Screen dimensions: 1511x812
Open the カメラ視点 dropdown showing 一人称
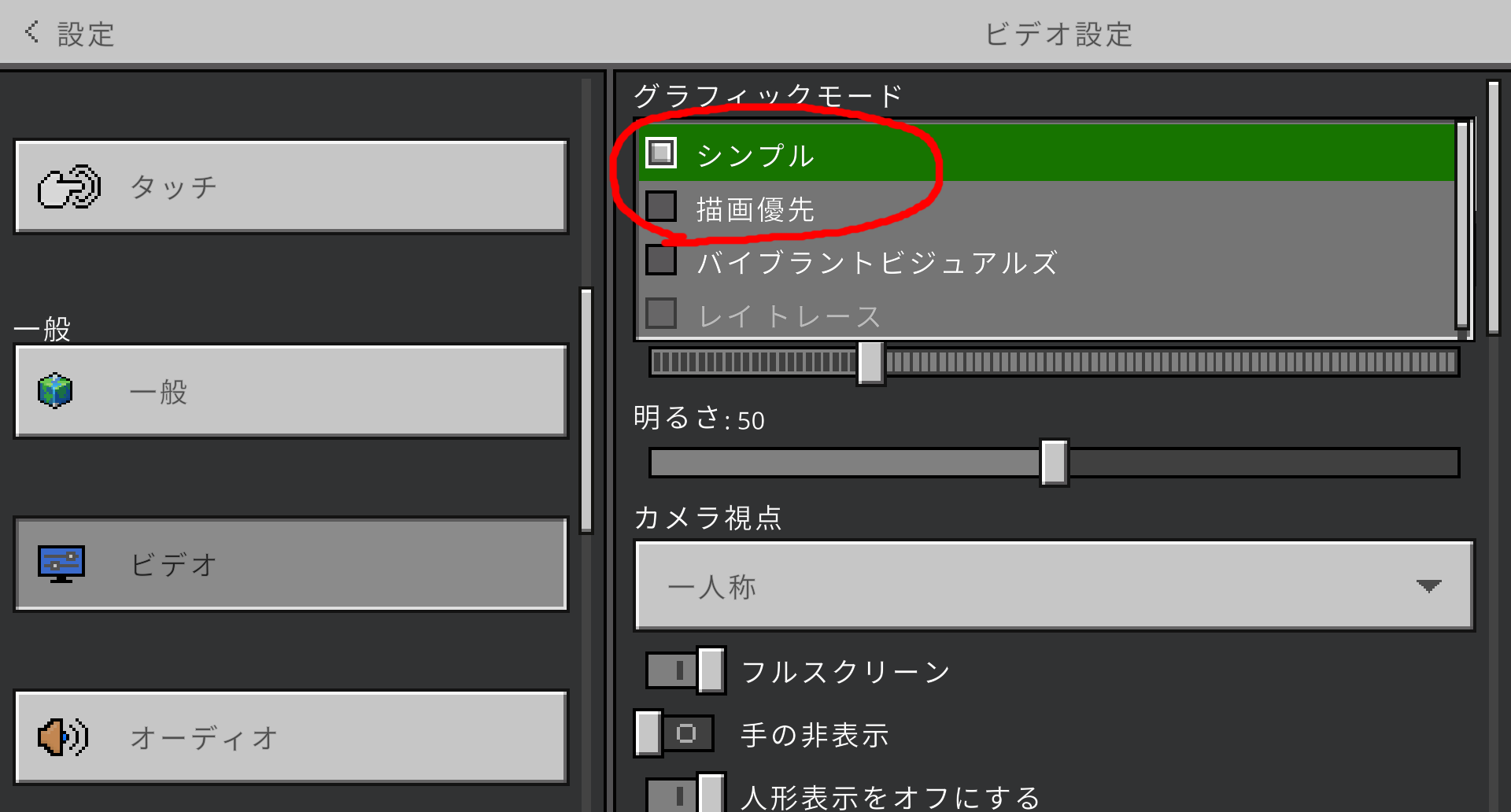coord(1054,585)
